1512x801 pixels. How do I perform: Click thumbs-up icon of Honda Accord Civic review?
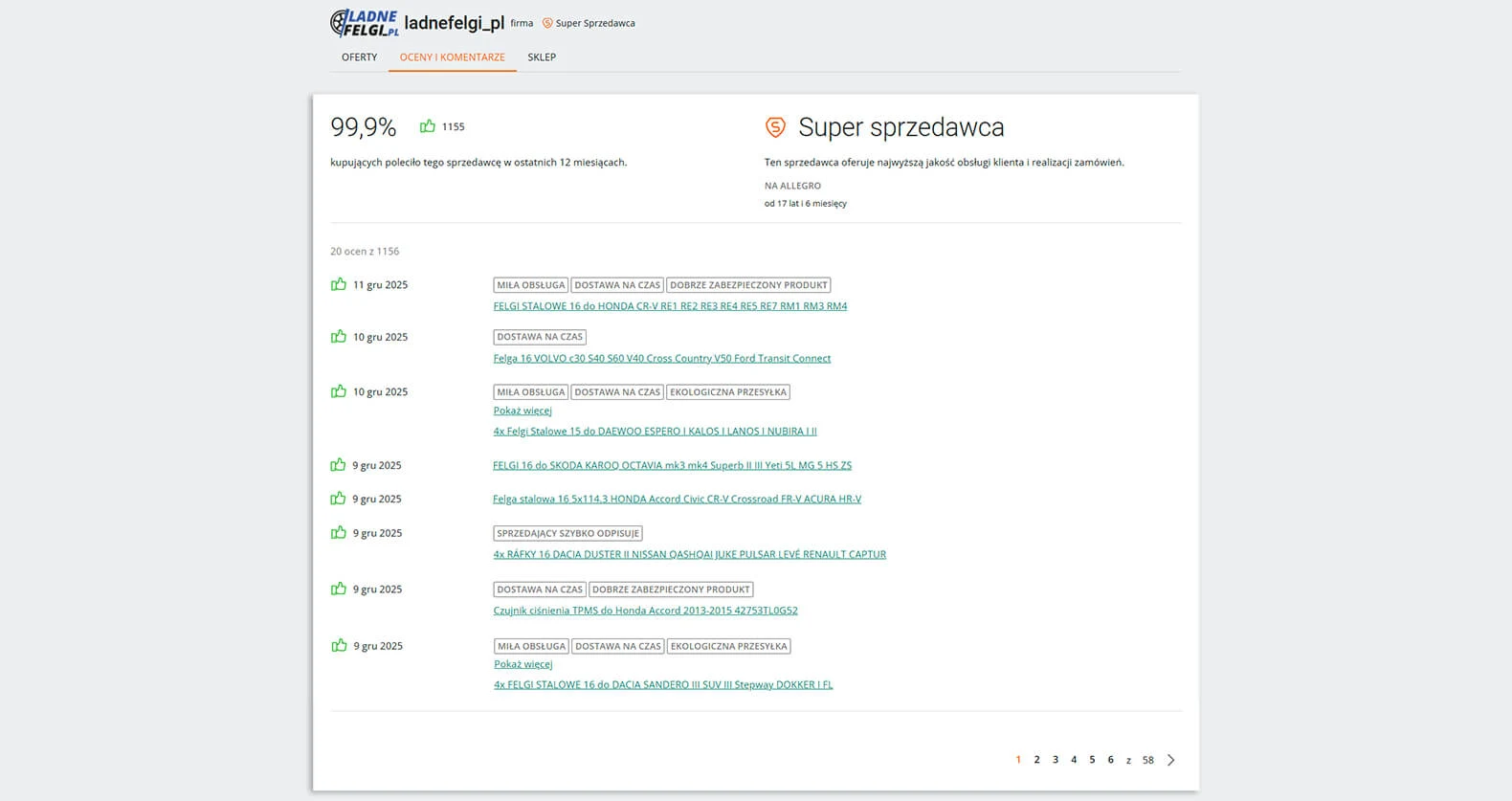click(x=338, y=498)
